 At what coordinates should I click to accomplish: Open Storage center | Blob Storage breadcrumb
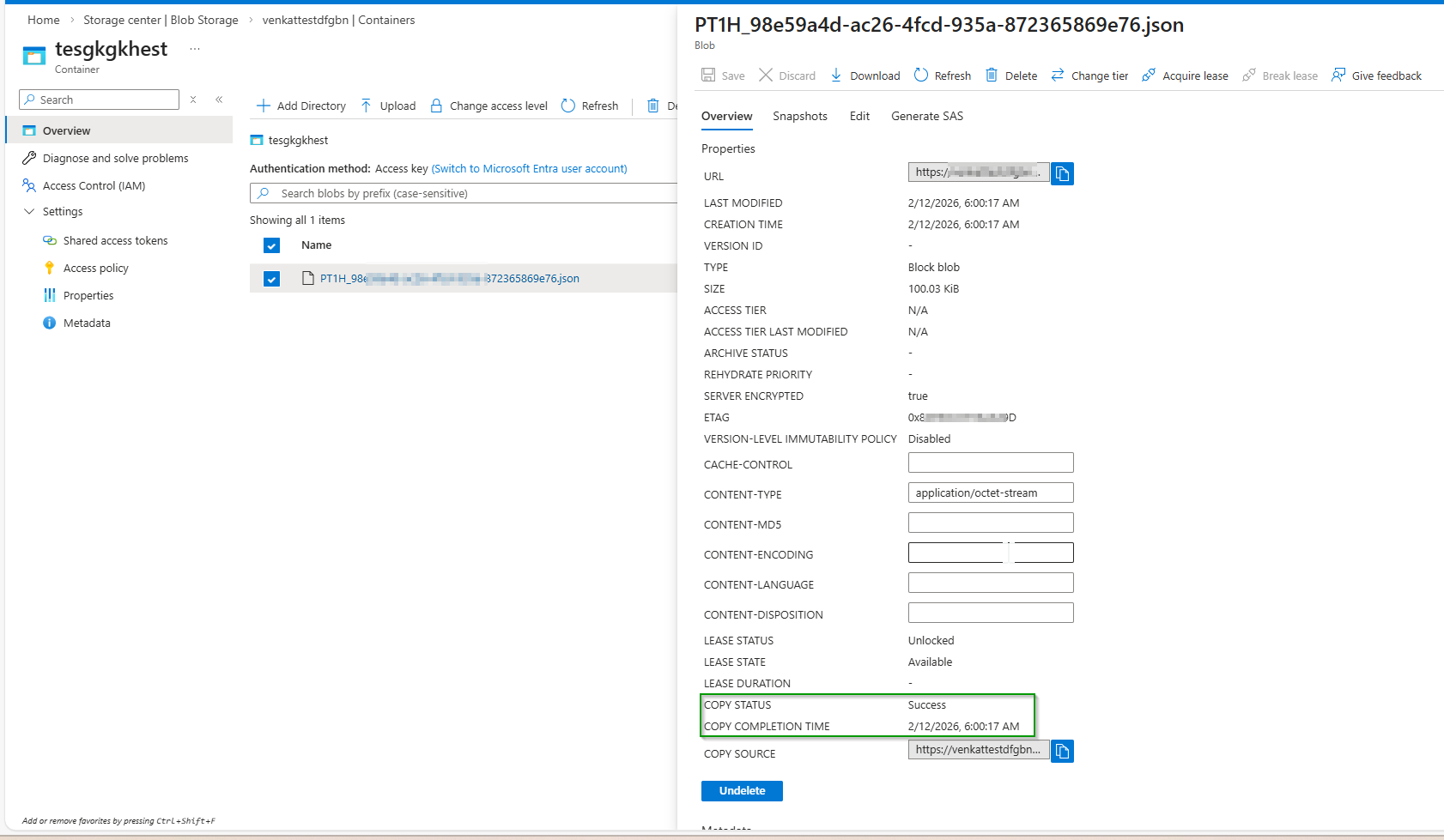tap(161, 20)
